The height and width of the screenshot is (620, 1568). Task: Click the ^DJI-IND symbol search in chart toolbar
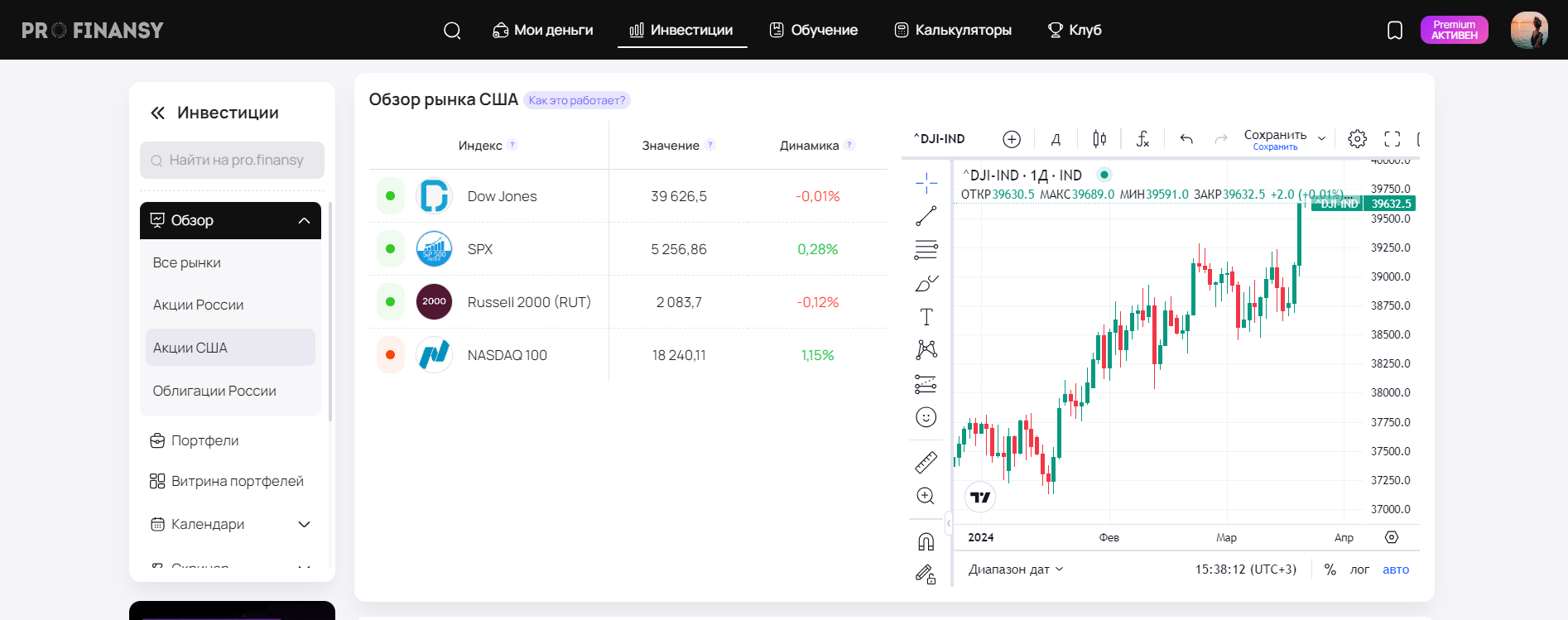[940, 139]
